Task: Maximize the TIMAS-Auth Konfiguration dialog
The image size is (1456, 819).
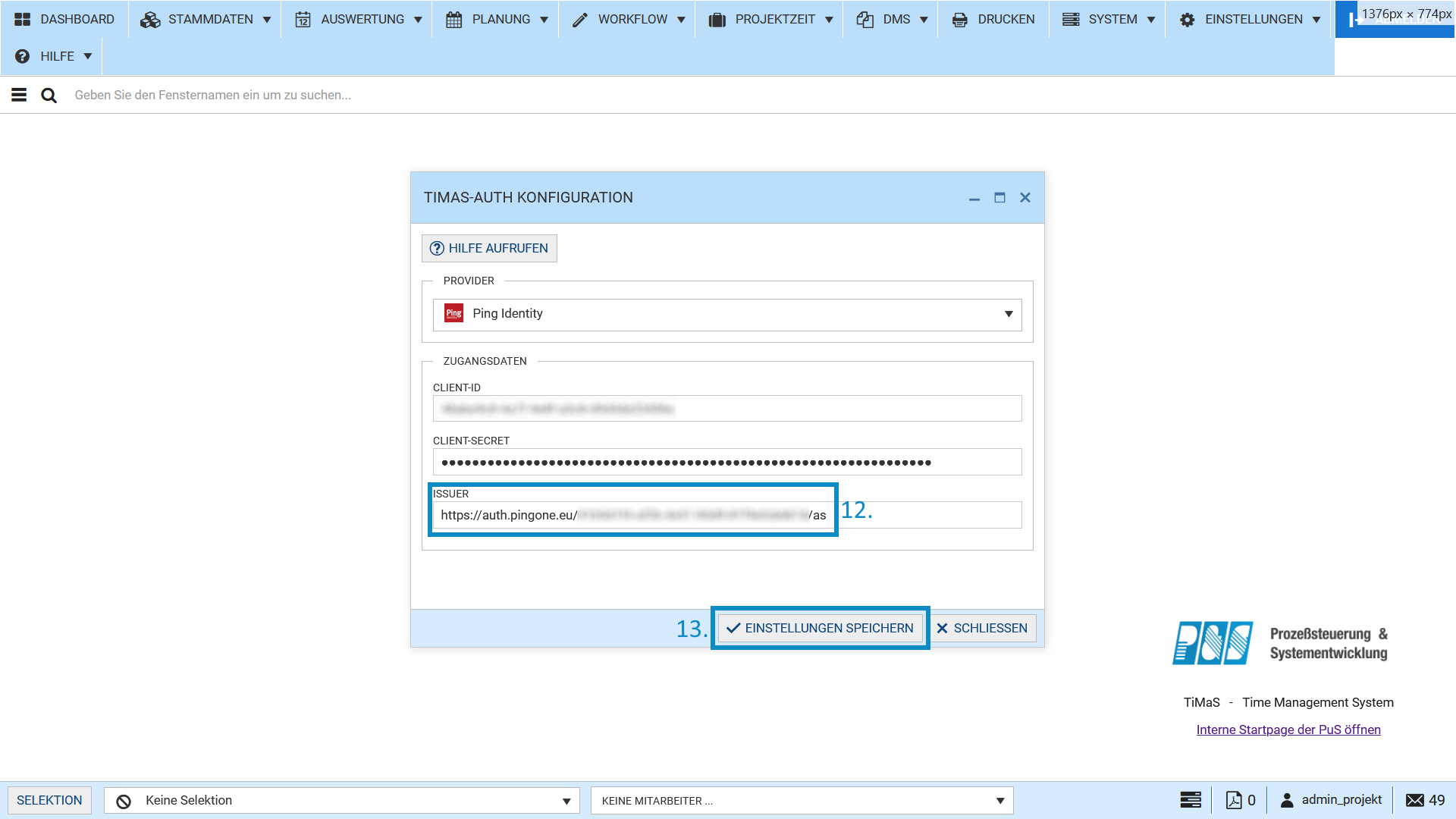Action: pos(999,198)
